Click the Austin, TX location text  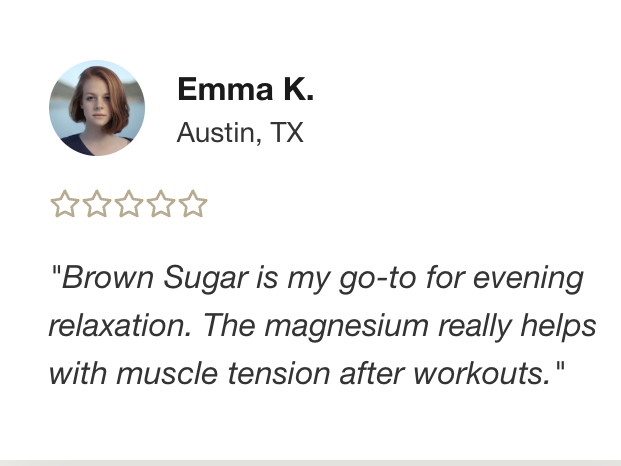click(240, 133)
